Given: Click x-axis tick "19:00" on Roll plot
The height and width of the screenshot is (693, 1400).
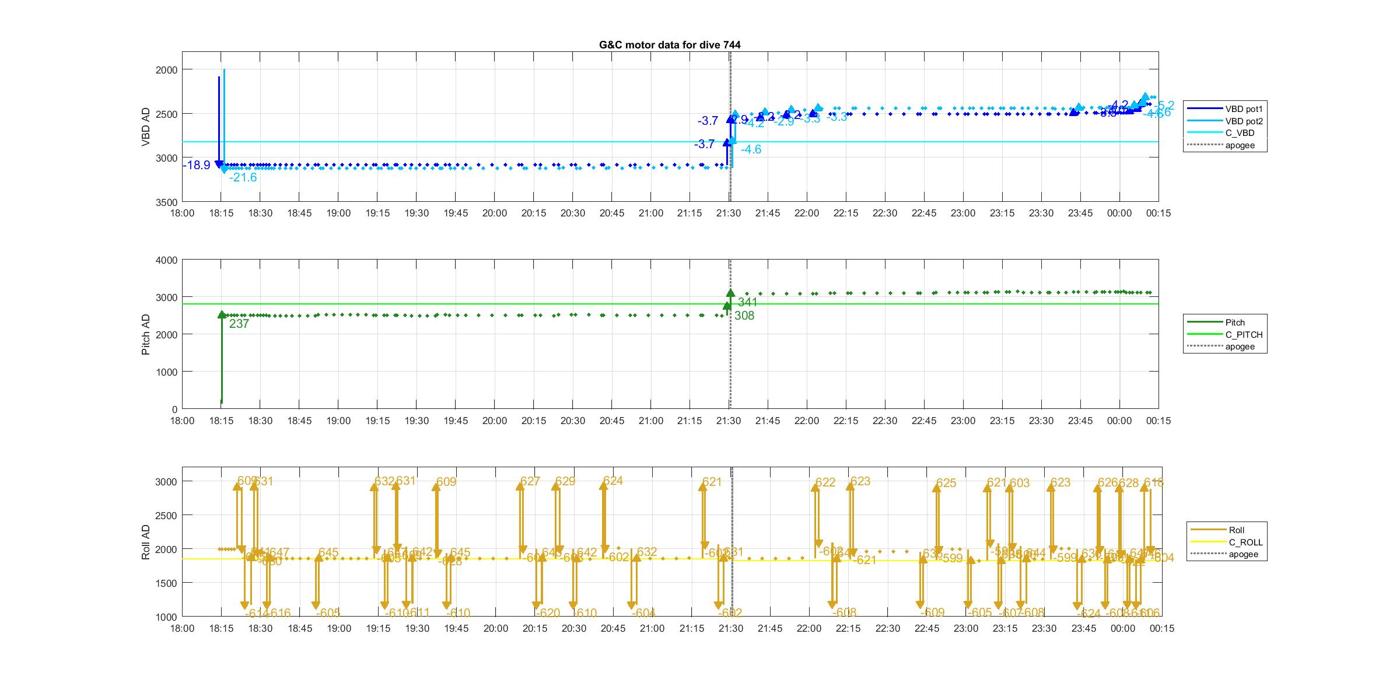Looking at the screenshot, I should (339, 628).
